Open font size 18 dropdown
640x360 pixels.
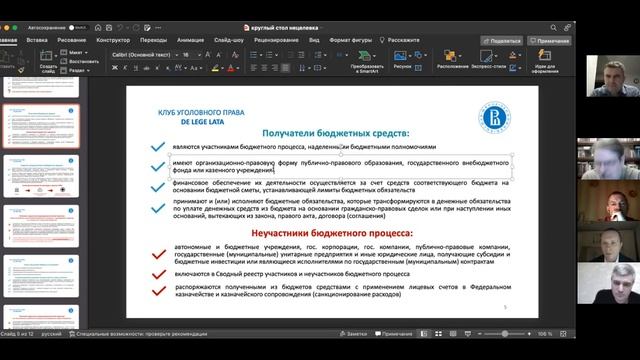click(200, 55)
